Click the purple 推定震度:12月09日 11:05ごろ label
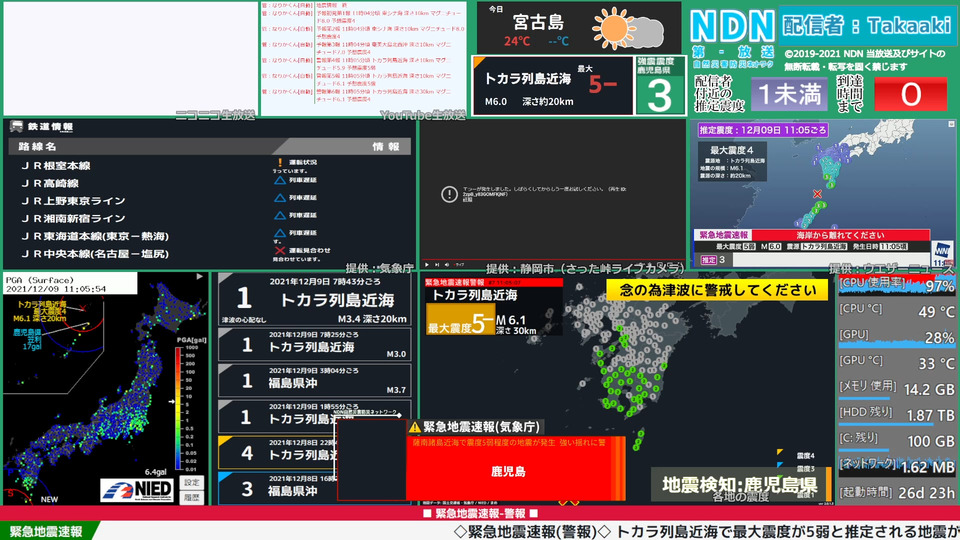960x540 pixels. click(x=763, y=130)
